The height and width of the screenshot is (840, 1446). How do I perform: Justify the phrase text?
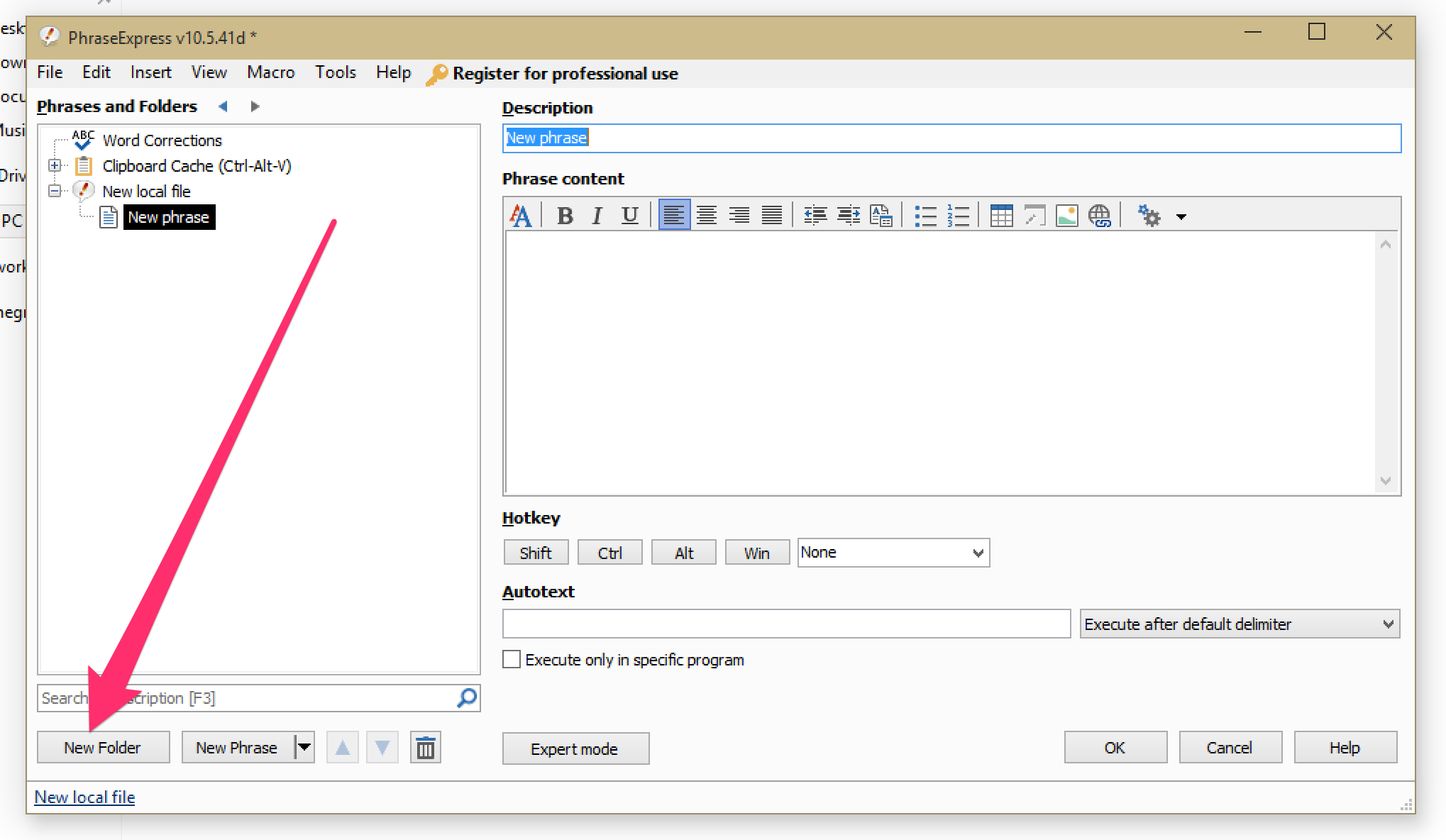(x=772, y=216)
